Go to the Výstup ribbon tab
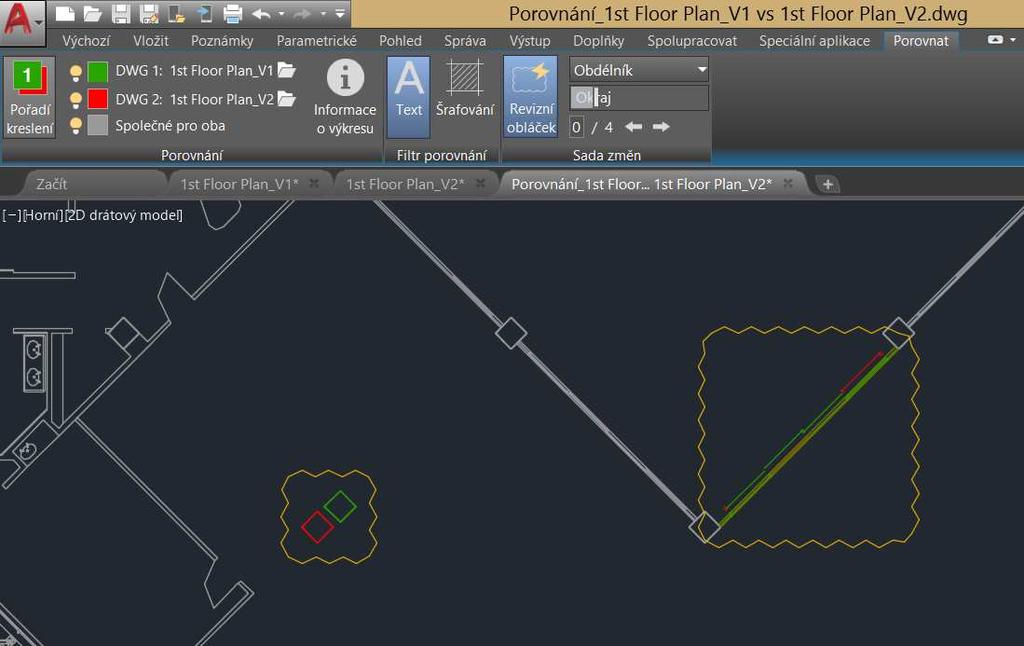The width and height of the screenshot is (1024, 646). coord(530,40)
